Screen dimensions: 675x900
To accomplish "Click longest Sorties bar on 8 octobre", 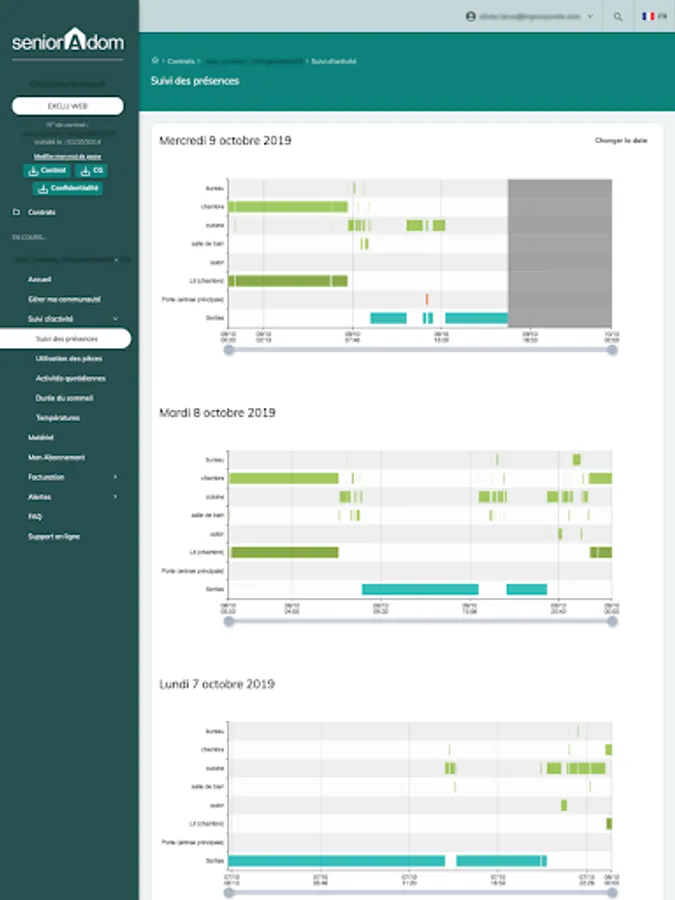I will pos(420,589).
